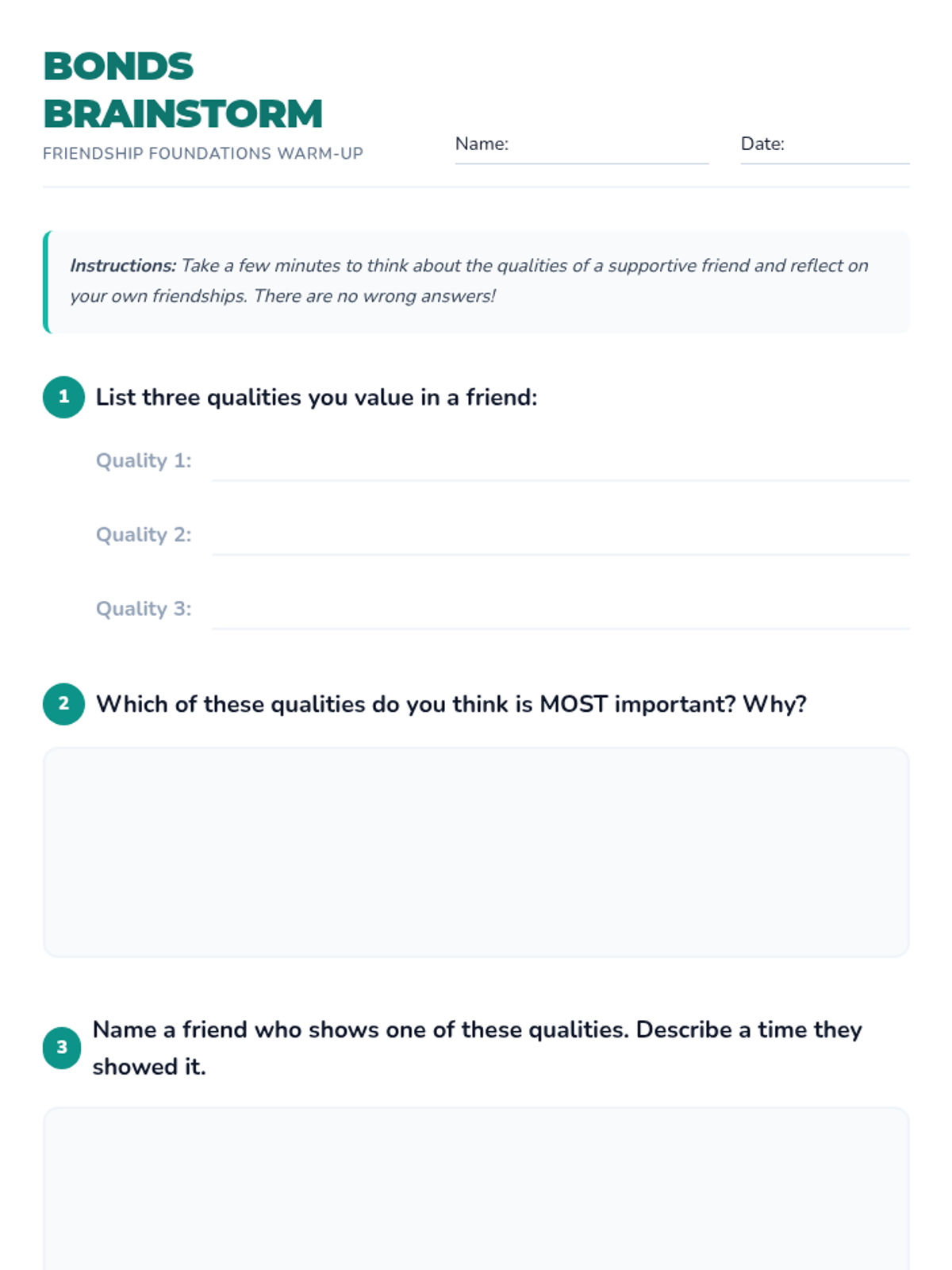Screen dimensions: 952x1270
Task: Click the answer box under the MOST important question
Action: [x=476, y=852]
